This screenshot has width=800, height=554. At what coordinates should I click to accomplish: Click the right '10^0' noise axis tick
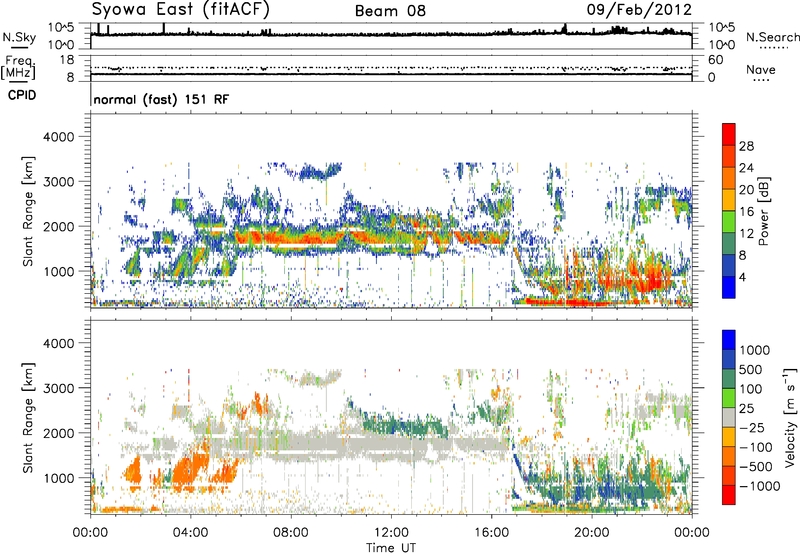click(721, 45)
